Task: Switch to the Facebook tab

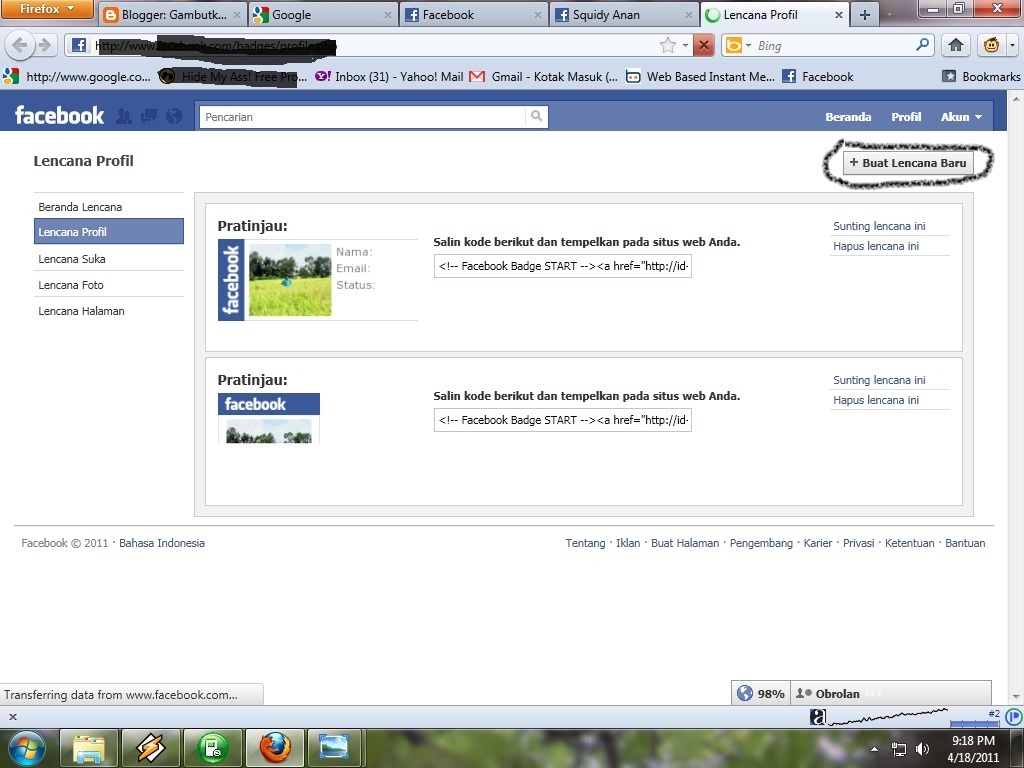Action: click(473, 14)
